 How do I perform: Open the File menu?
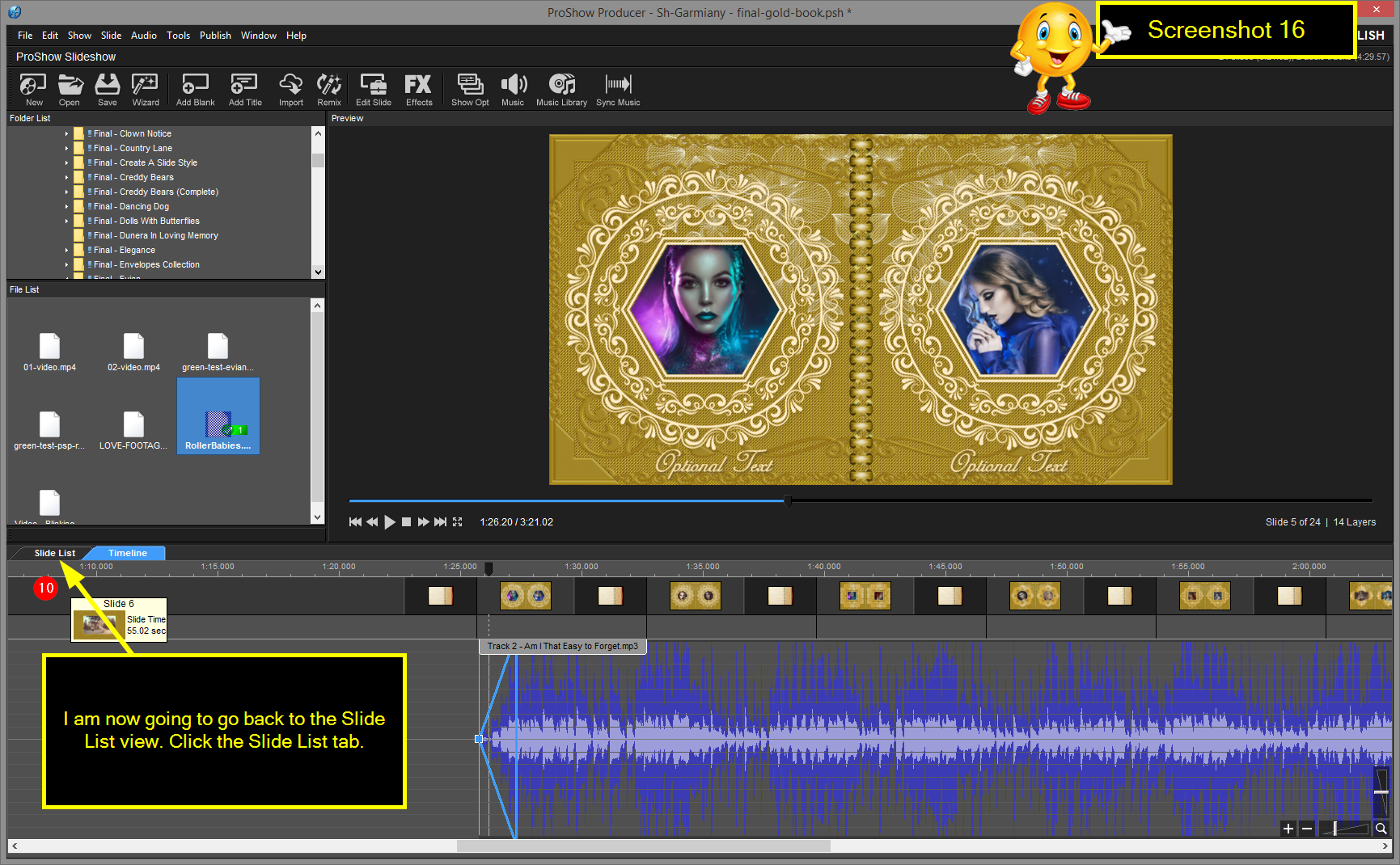point(25,36)
